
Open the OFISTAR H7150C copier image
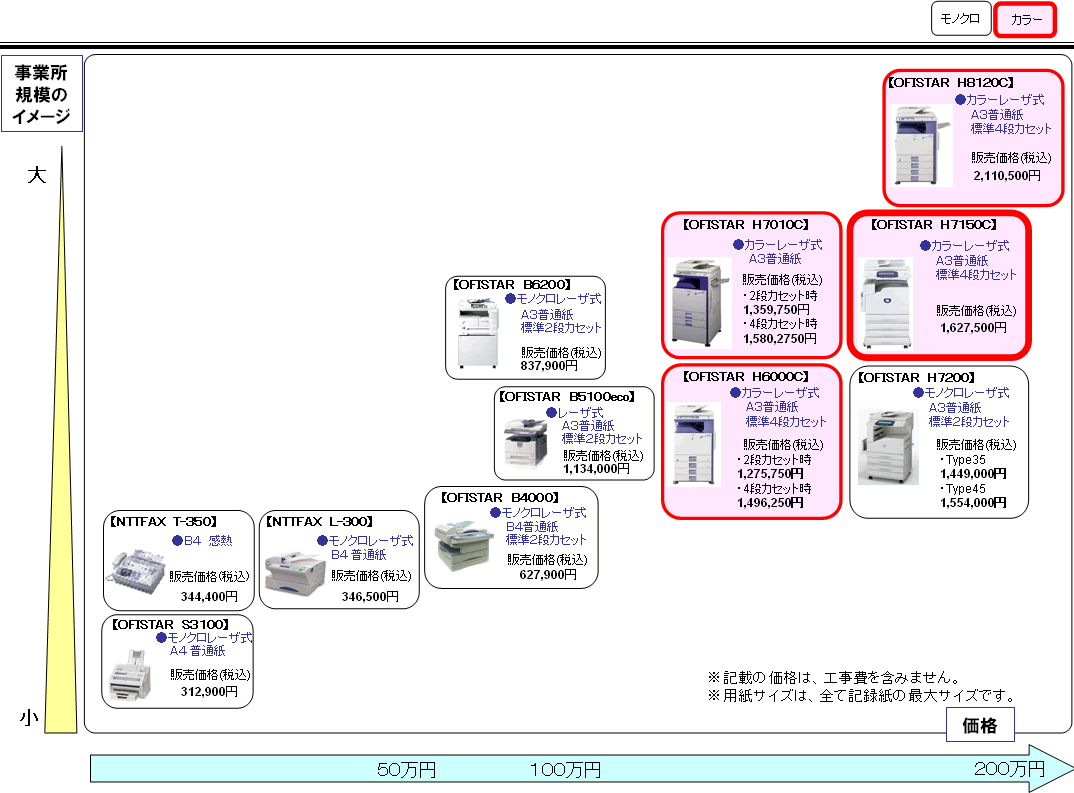click(x=886, y=303)
